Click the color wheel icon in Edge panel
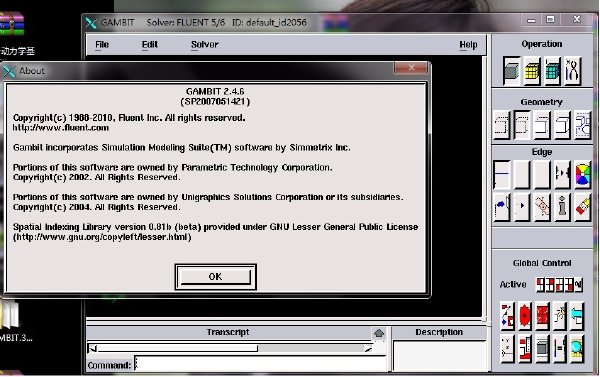The height and width of the screenshot is (377, 600). click(583, 175)
